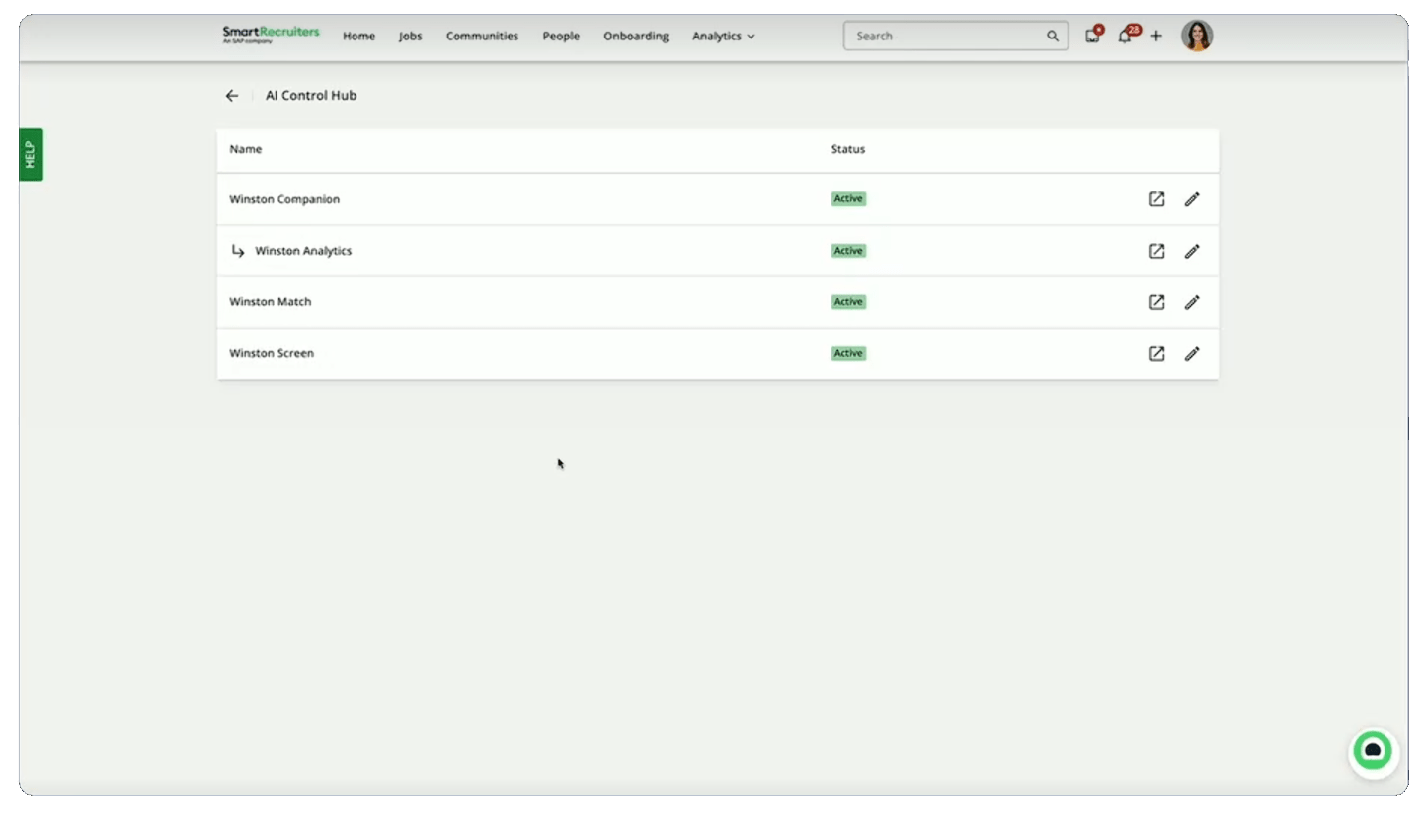Open Winston Companion in new window
Viewport: 1425px width, 840px height.
tap(1156, 199)
